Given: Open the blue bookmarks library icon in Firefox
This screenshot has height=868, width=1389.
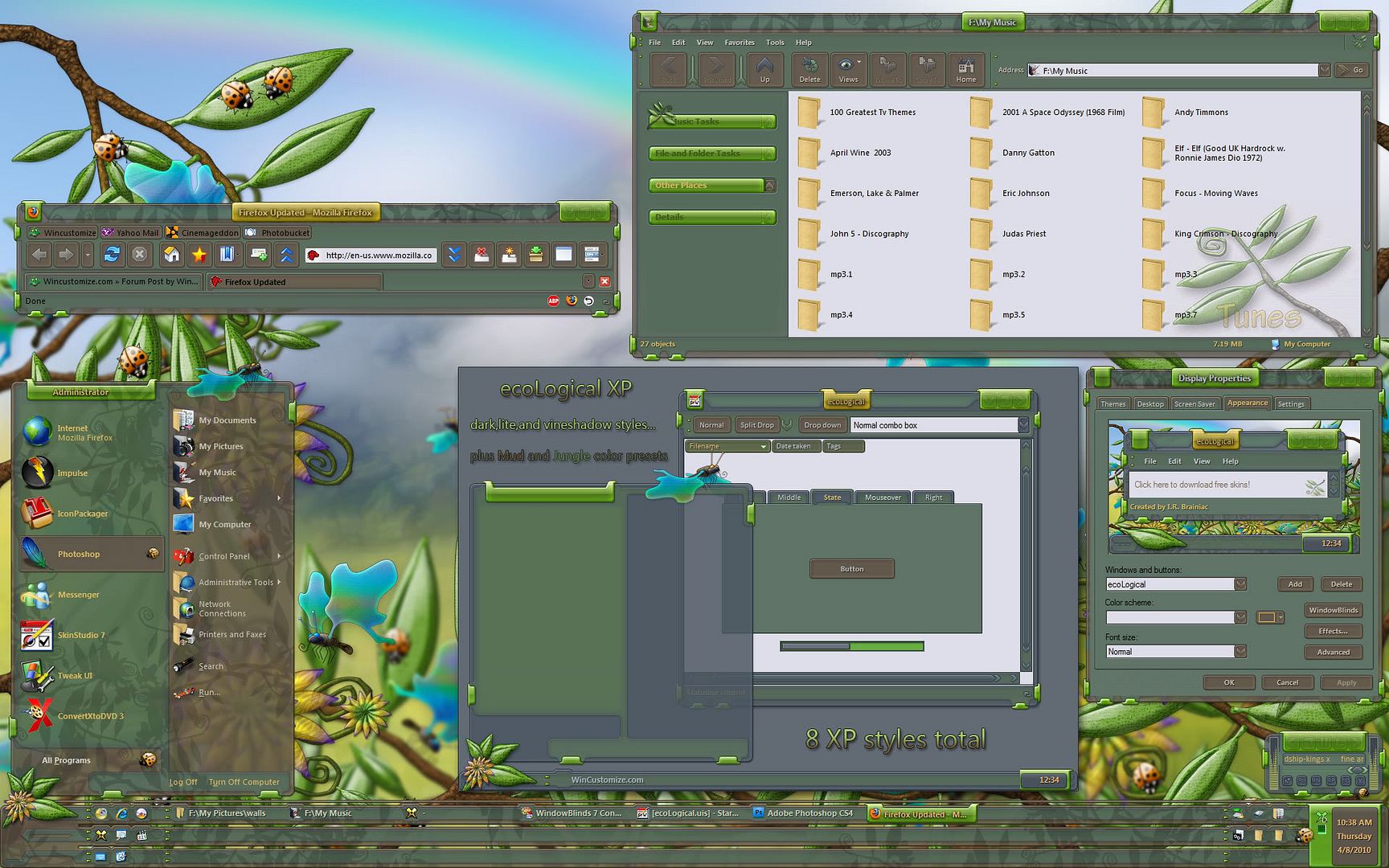Looking at the screenshot, I should [x=227, y=255].
